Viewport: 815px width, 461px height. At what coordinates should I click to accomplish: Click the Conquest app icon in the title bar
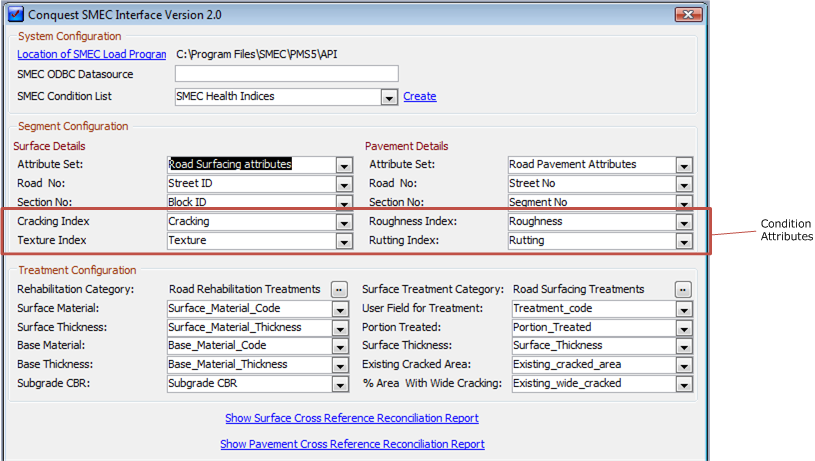click(16, 14)
